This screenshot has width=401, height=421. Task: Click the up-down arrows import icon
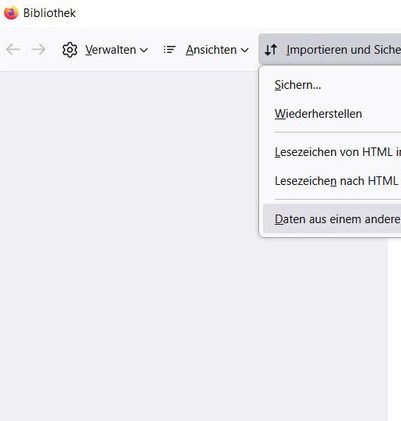[x=271, y=50]
